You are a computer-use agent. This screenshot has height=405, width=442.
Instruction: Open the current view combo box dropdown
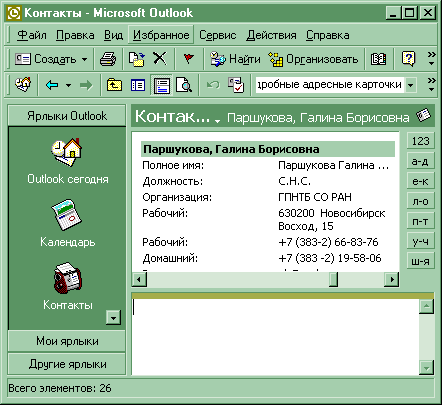(x=410, y=85)
